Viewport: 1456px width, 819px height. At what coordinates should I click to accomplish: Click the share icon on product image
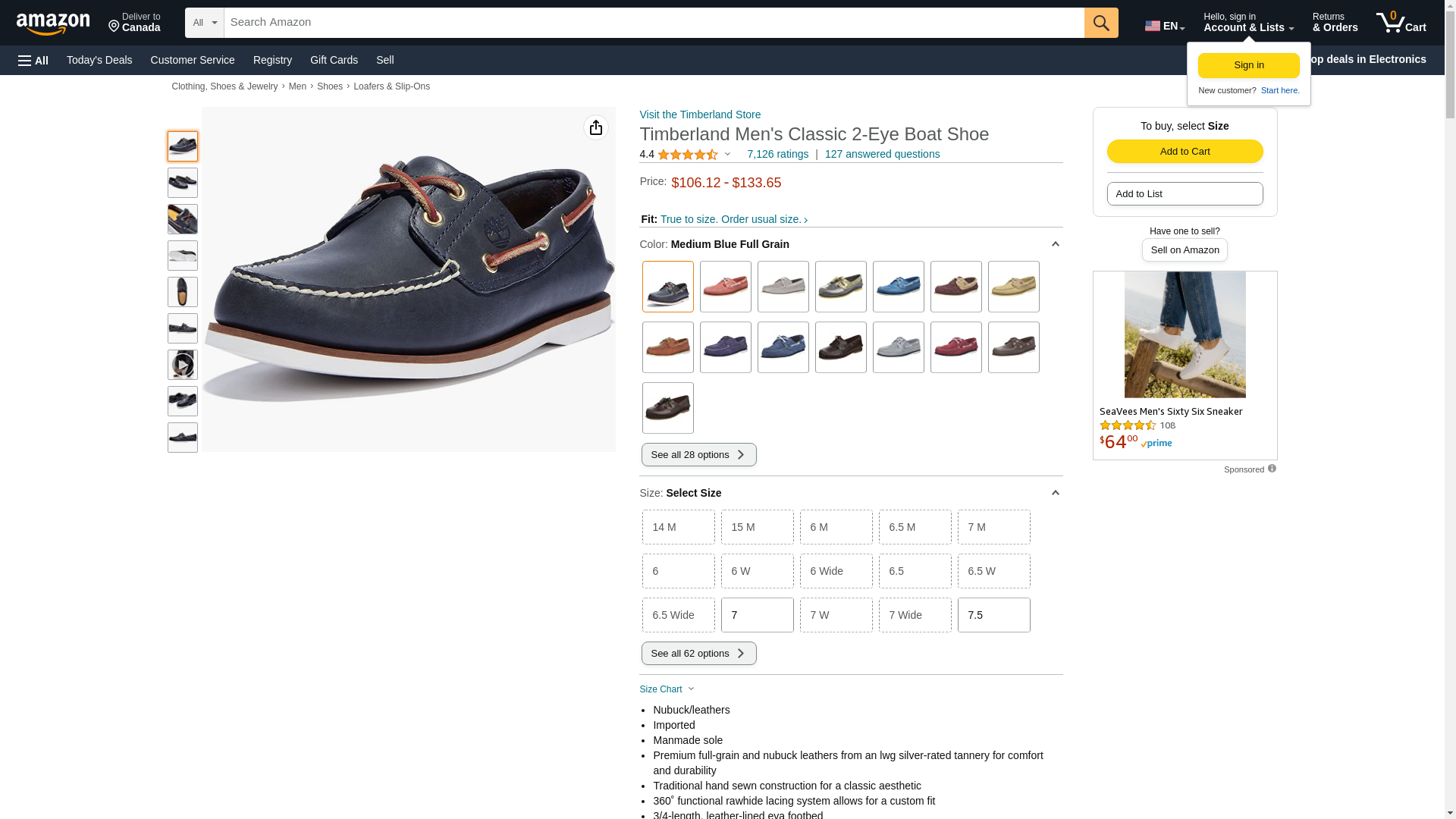[x=596, y=127]
